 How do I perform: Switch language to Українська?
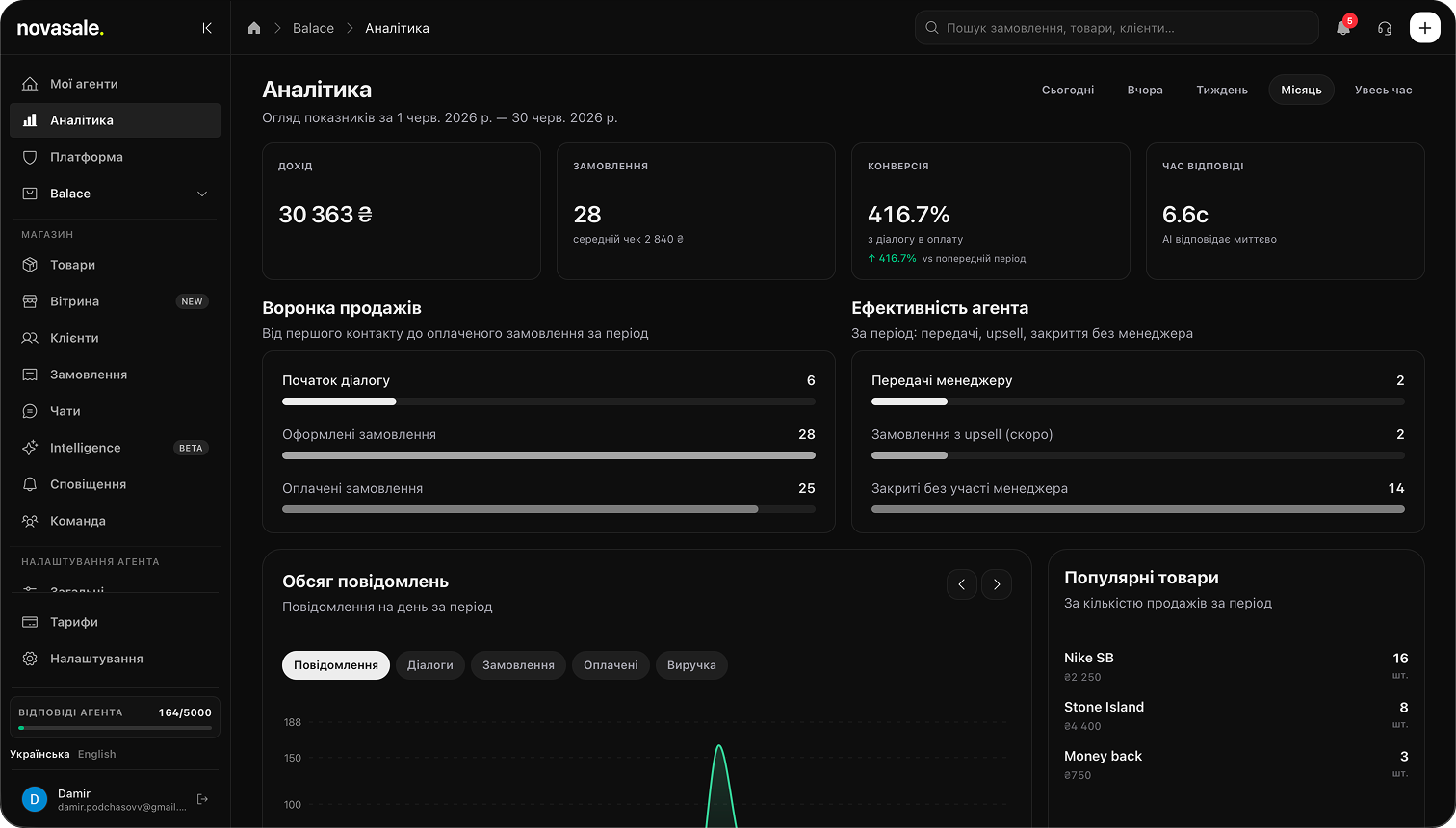tap(39, 754)
